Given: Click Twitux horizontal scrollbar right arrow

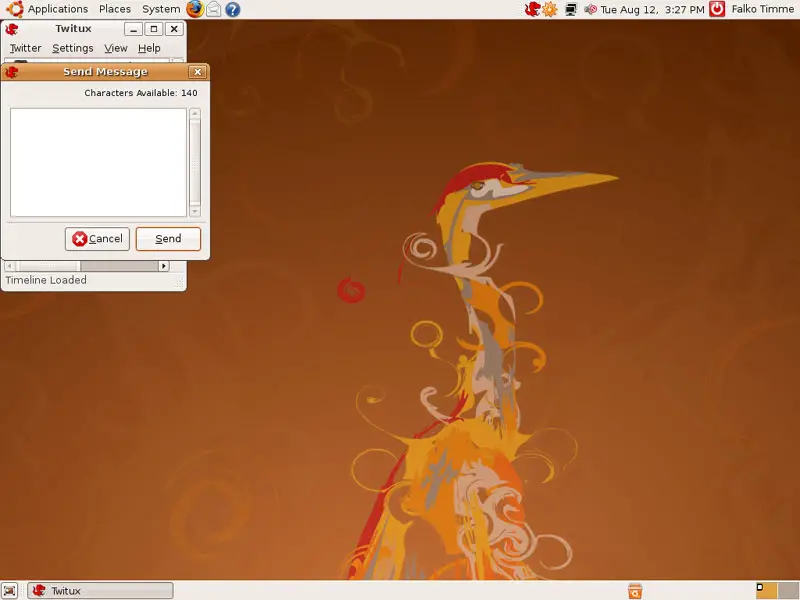Looking at the screenshot, I should click(164, 266).
